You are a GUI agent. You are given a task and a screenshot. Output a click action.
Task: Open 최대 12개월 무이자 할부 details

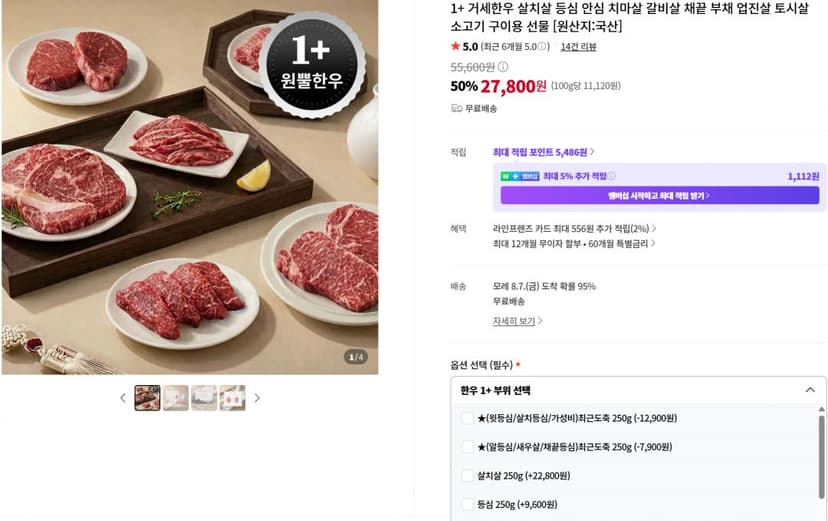click(574, 243)
